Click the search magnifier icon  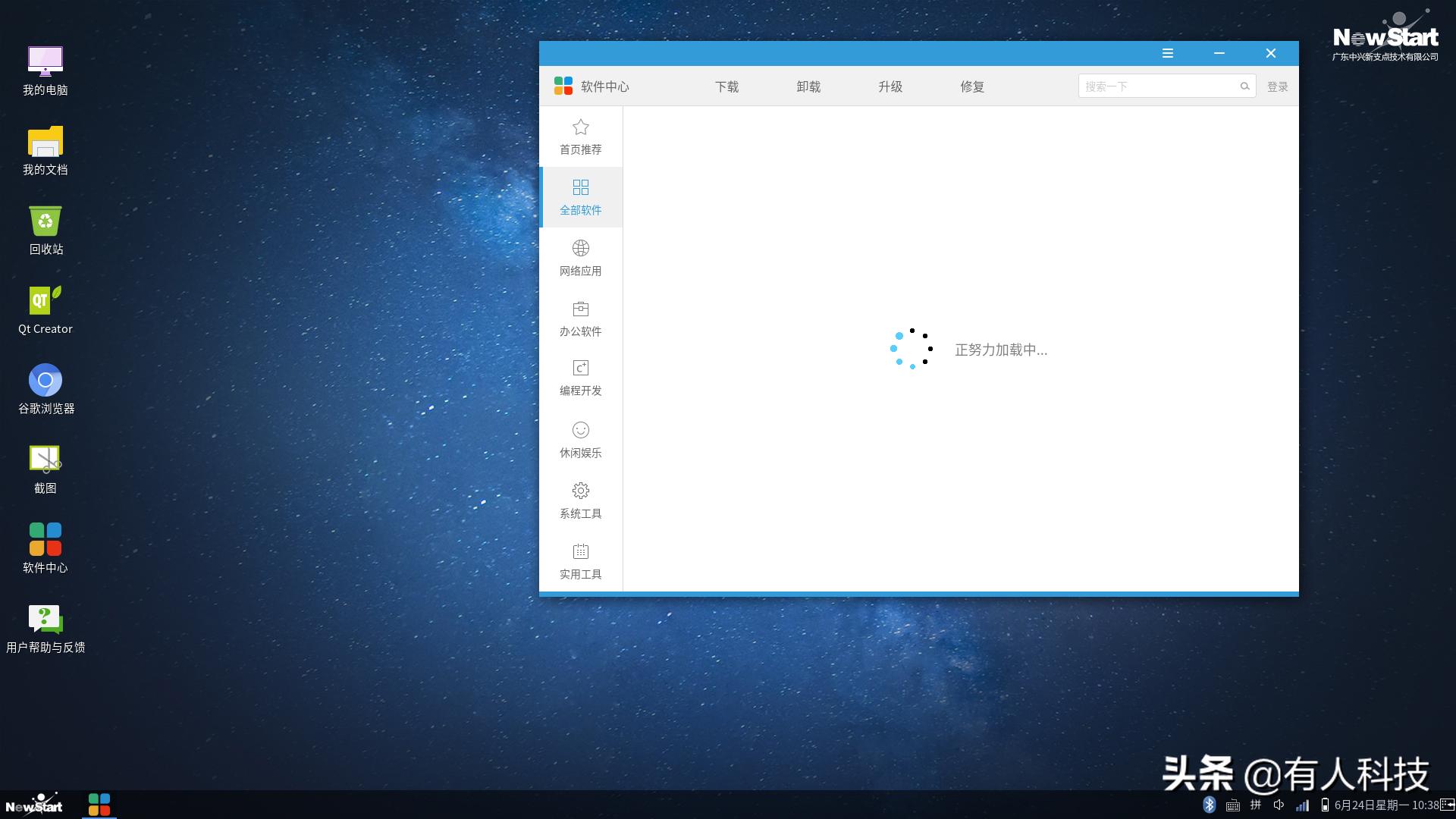[1244, 86]
